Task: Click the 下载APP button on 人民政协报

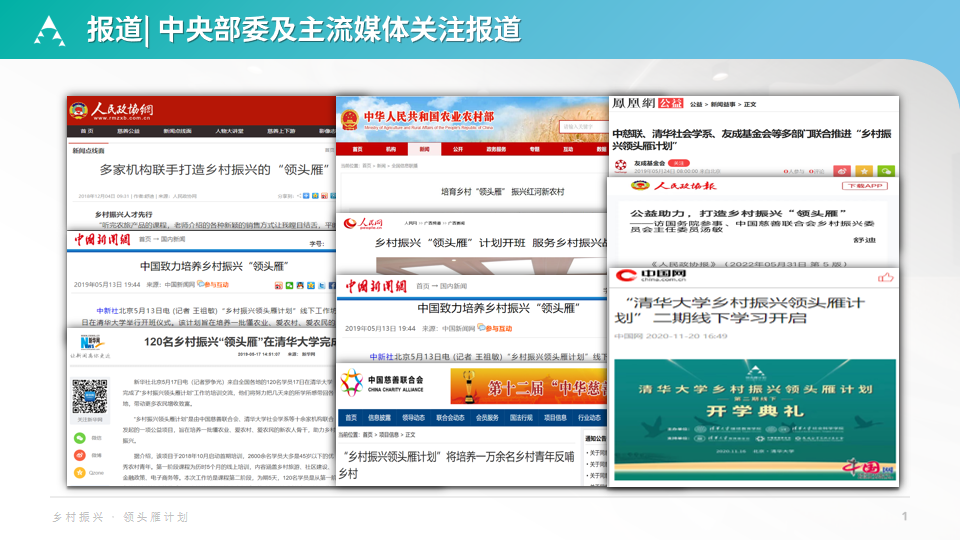Action: (x=864, y=186)
